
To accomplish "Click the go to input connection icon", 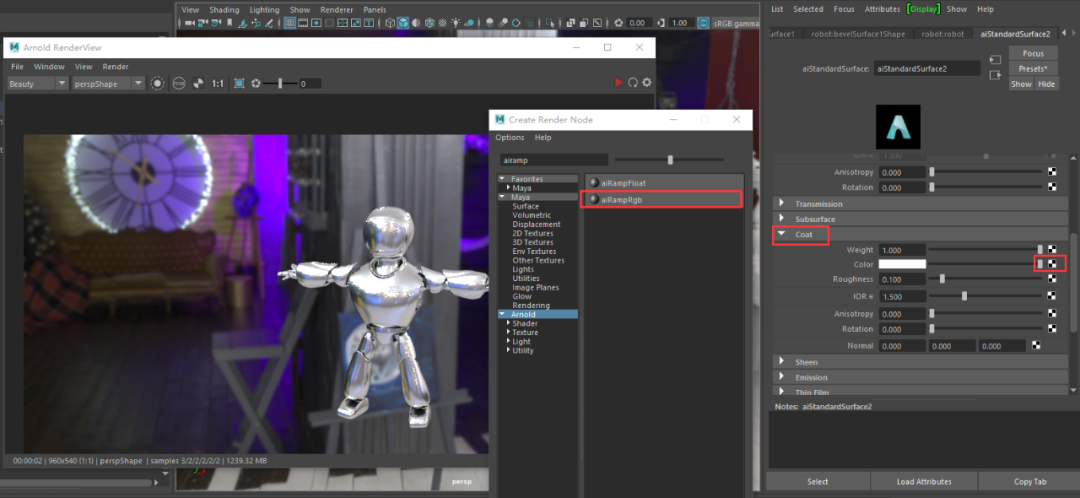I will (x=995, y=60).
